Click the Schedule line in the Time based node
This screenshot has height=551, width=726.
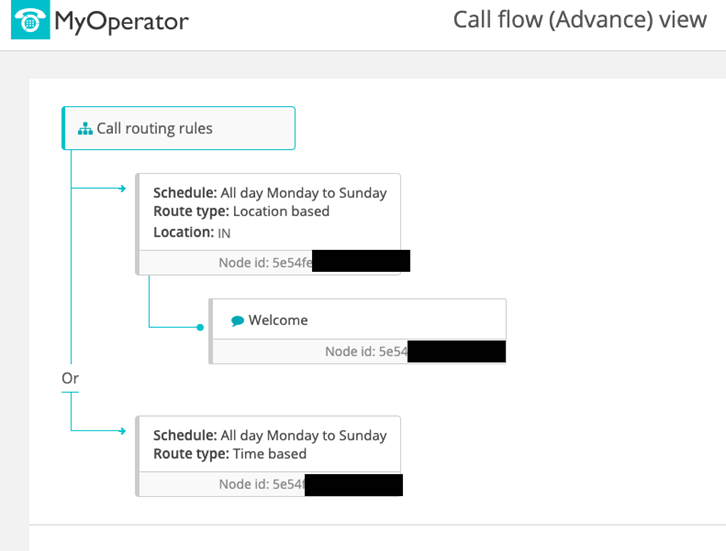pos(269,436)
